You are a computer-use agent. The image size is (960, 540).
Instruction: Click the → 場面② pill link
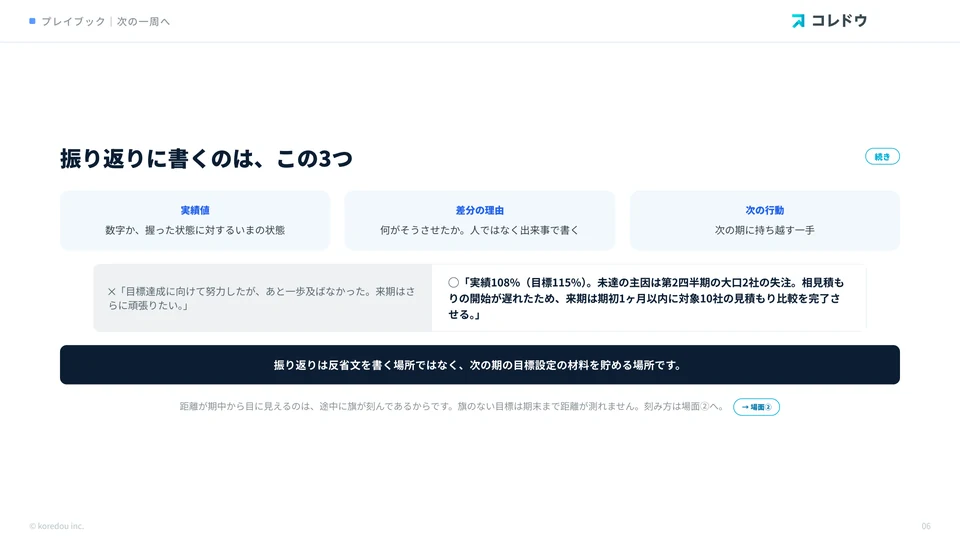point(756,407)
